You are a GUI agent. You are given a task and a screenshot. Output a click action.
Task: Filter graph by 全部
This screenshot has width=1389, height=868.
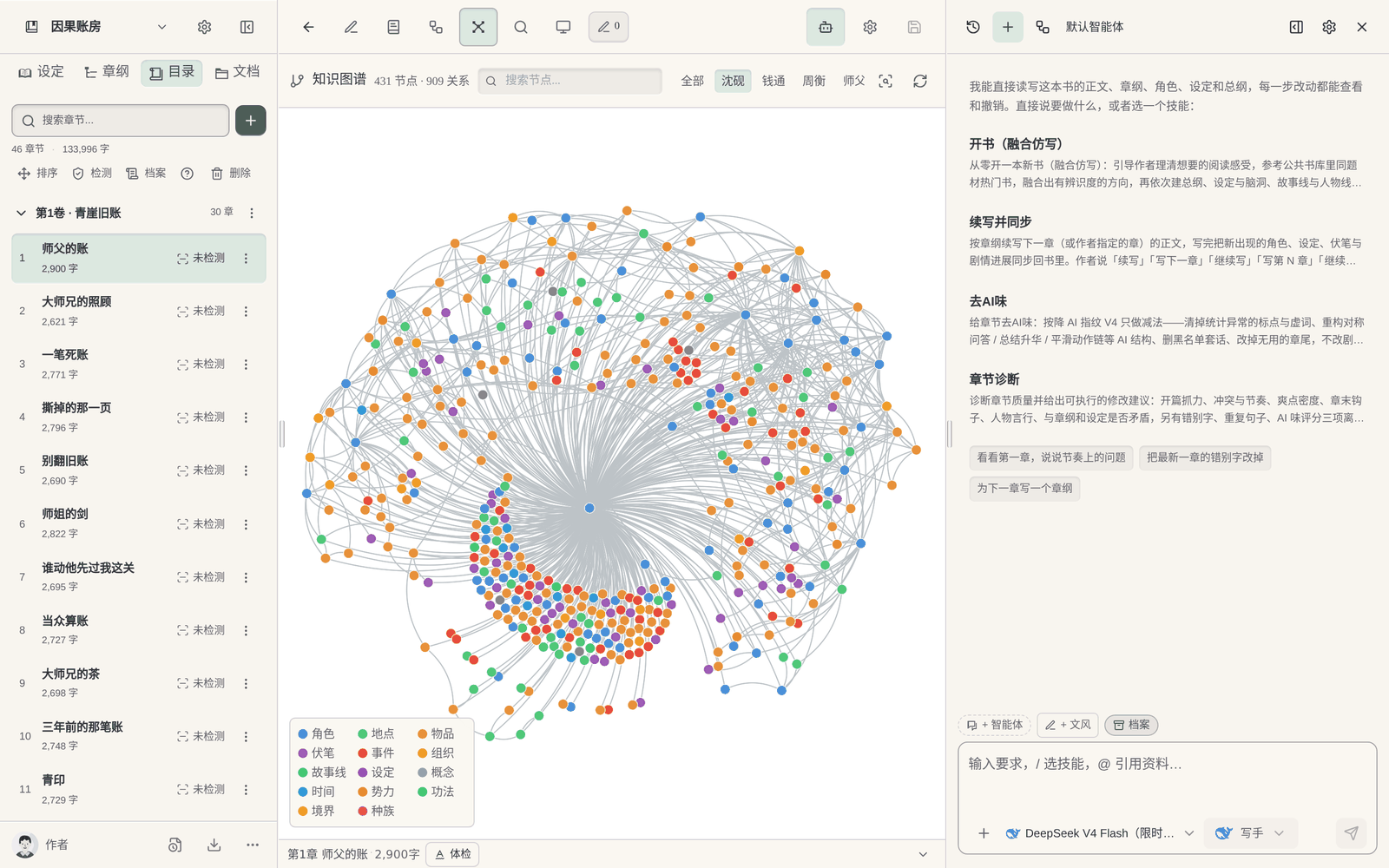coord(693,81)
